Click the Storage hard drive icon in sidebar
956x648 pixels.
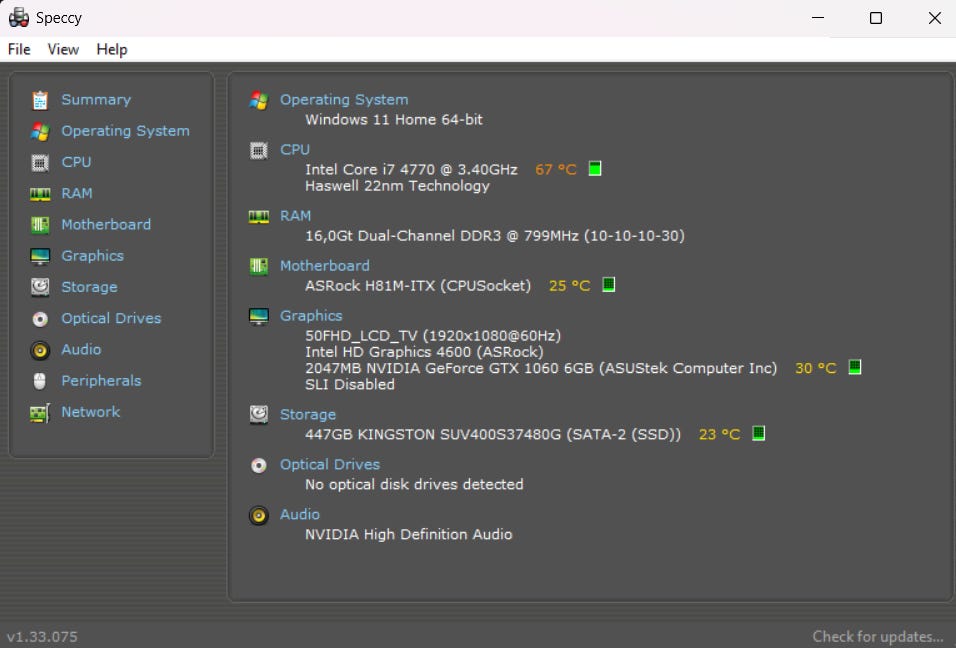point(40,287)
